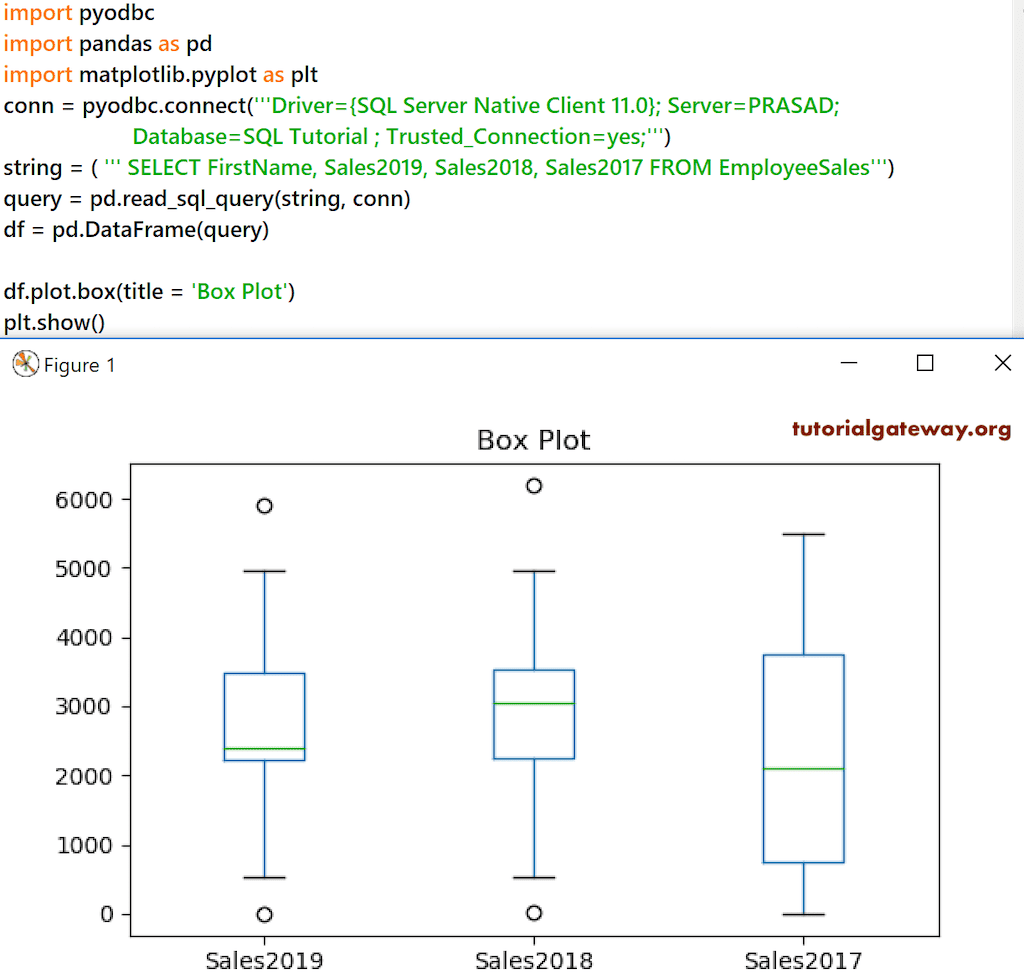This screenshot has width=1024, height=975.
Task: Click the Sales2019 axis label
Action: click(264, 959)
